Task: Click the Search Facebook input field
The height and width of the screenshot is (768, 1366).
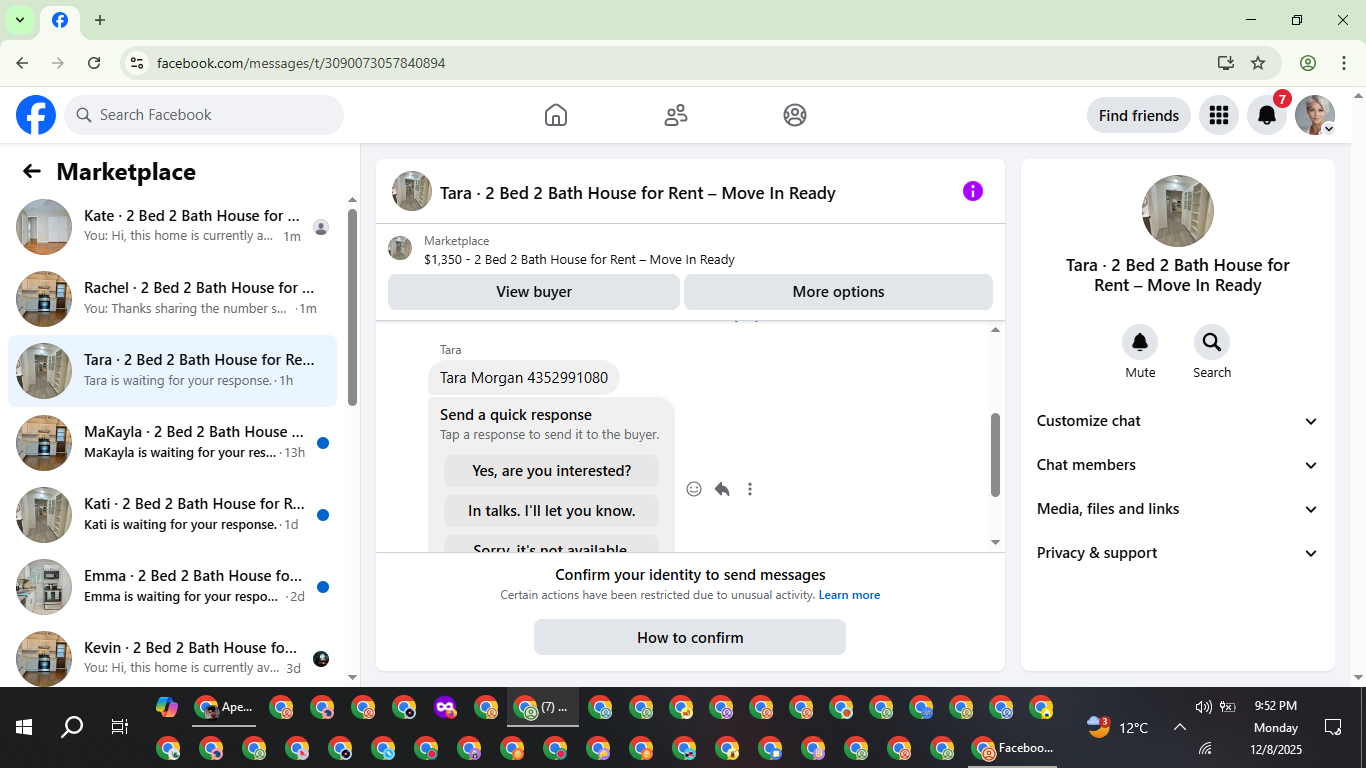Action: (204, 115)
